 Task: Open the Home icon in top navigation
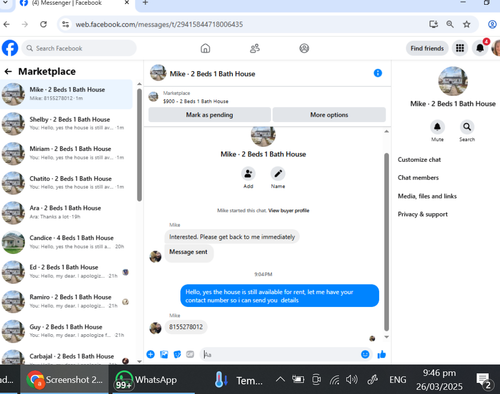tap(205, 48)
